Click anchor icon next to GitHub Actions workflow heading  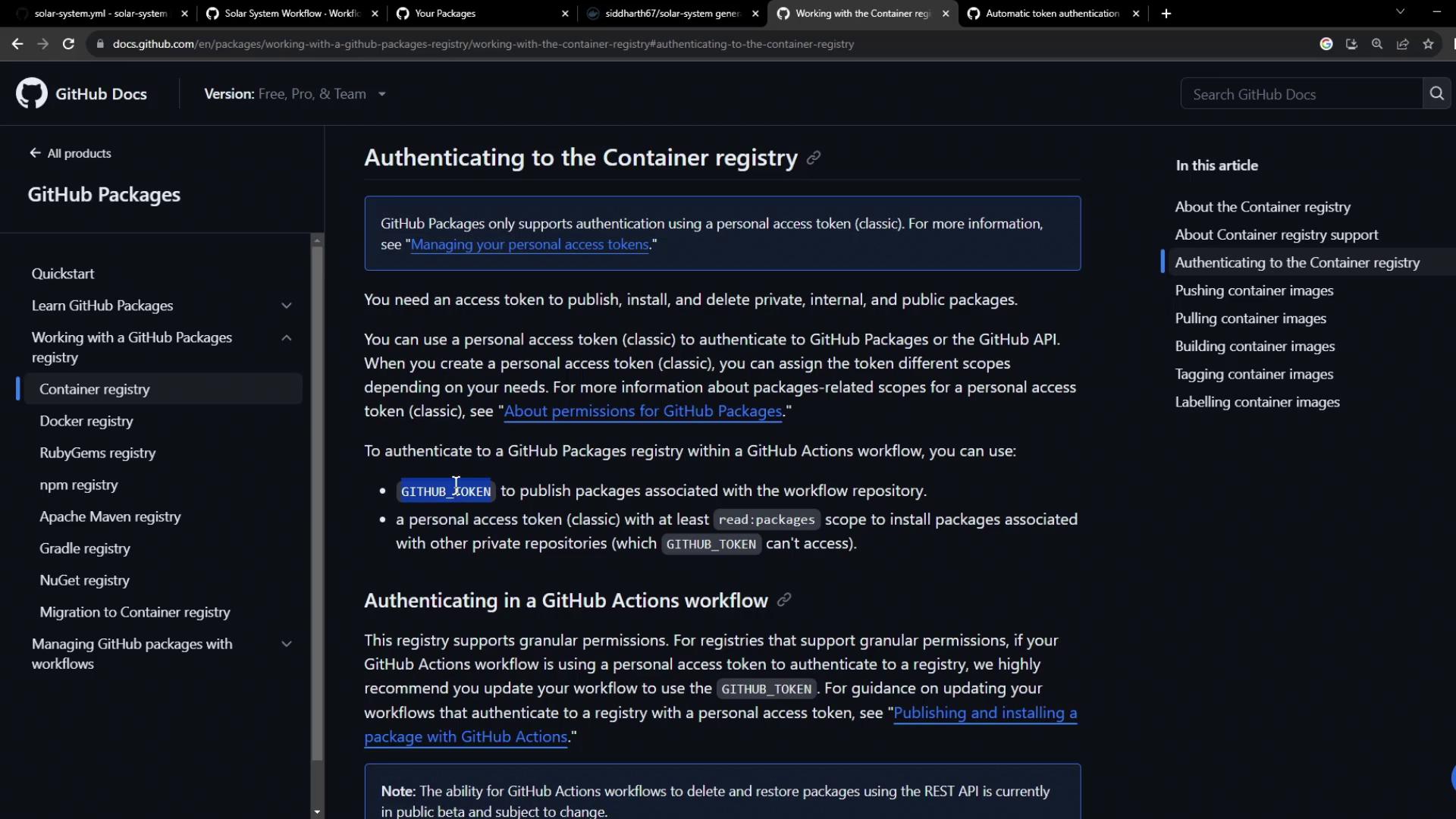[x=784, y=601]
